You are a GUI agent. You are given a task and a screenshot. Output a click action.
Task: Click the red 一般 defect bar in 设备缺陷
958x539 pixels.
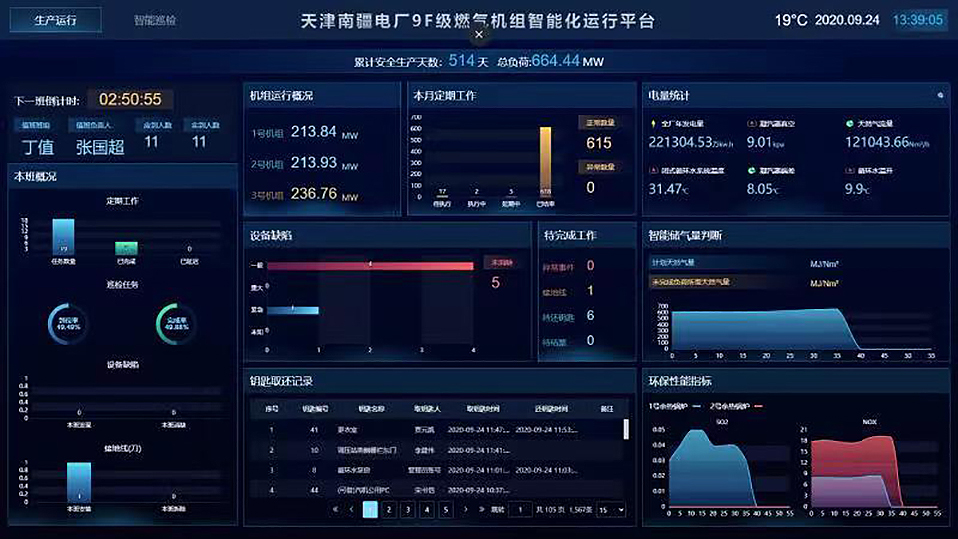pos(370,265)
